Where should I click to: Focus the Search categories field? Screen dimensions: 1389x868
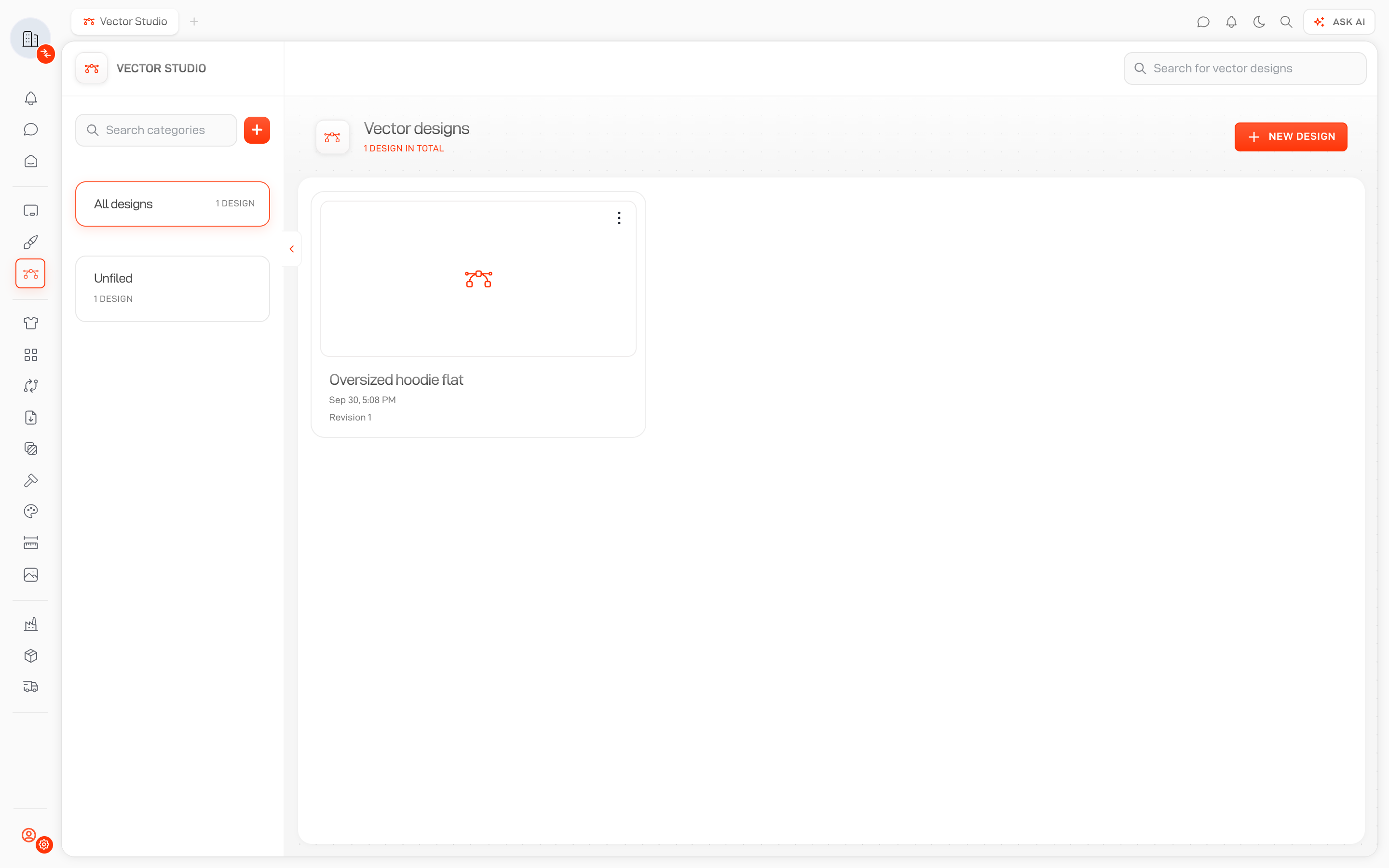point(156,130)
